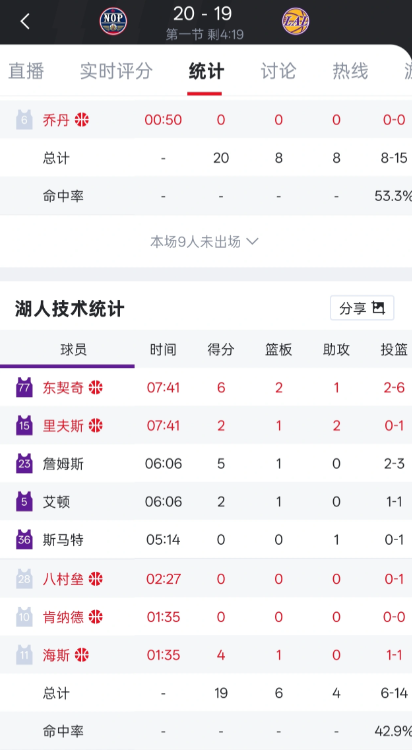Tap the 湖人技术统计 heading
Screen dimensions: 412x750
tap(69, 309)
